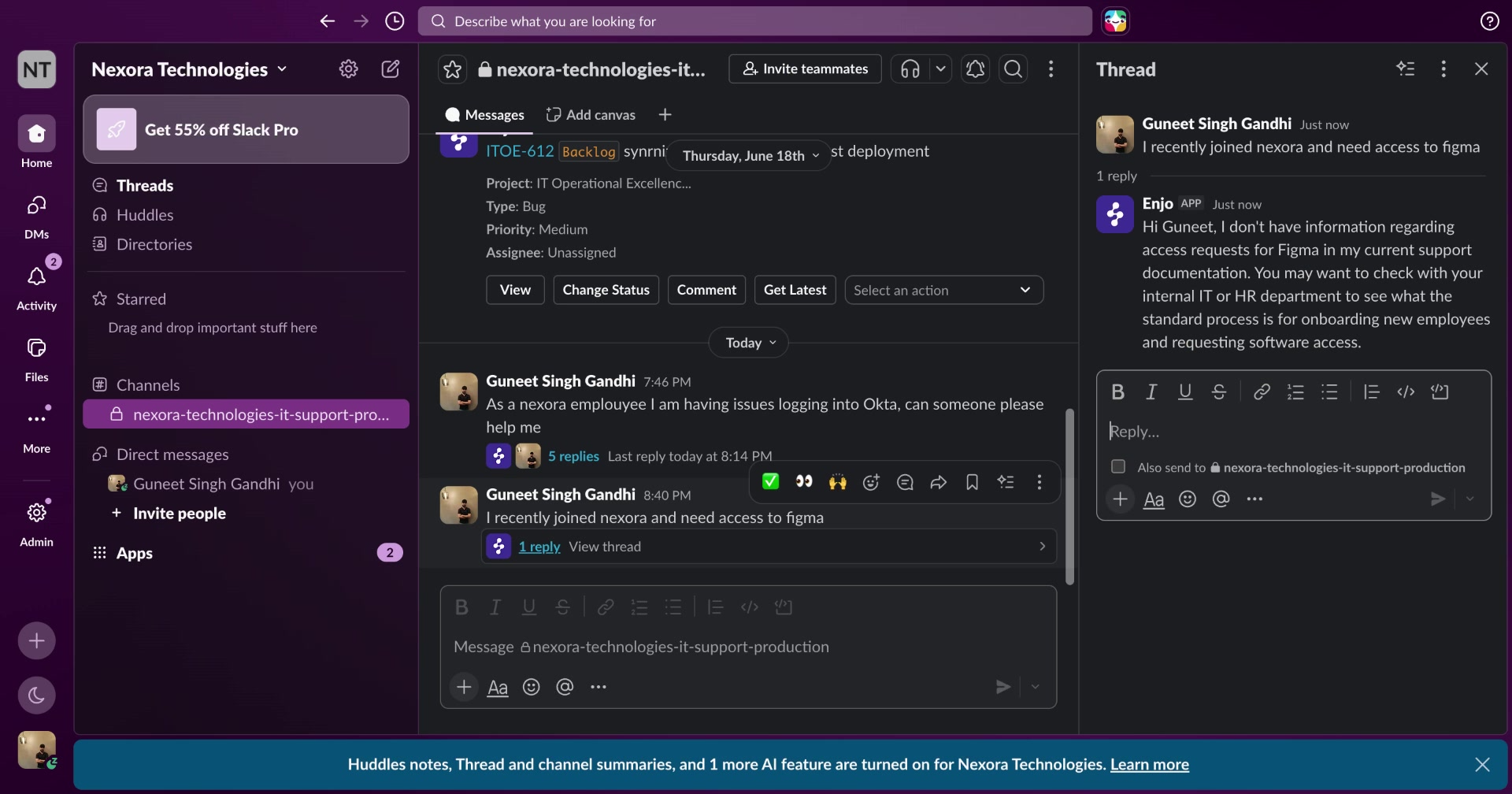Click Change Status on ITOE-612 ticket

pyautogui.click(x=606, y=290)
